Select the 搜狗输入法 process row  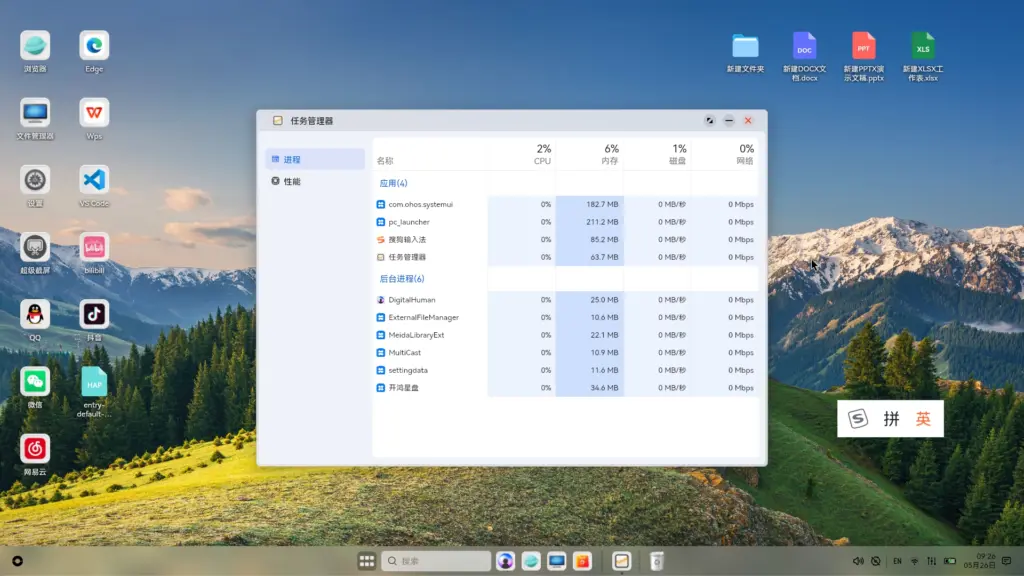(x=407, y=240)
